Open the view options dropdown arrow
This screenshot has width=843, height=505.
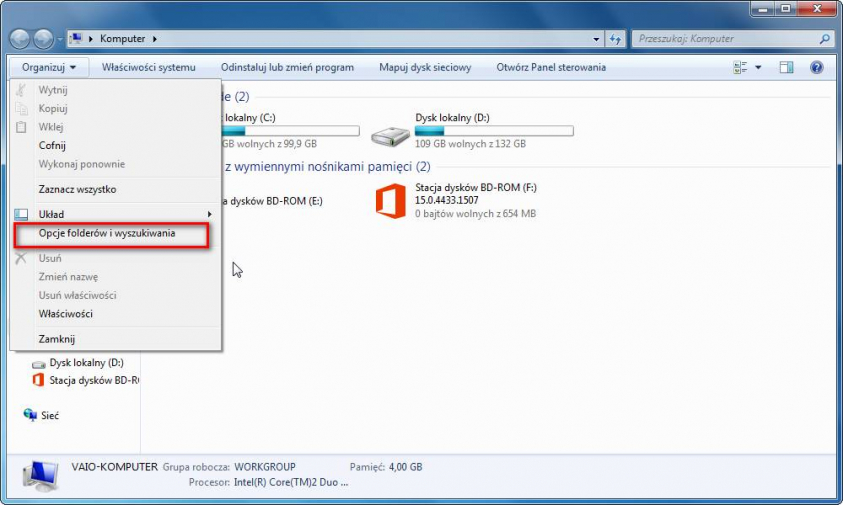[758, 68]
